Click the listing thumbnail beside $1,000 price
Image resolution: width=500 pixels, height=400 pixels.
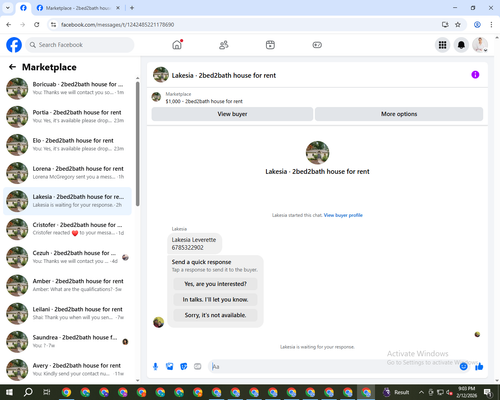(x=156, y=97)
